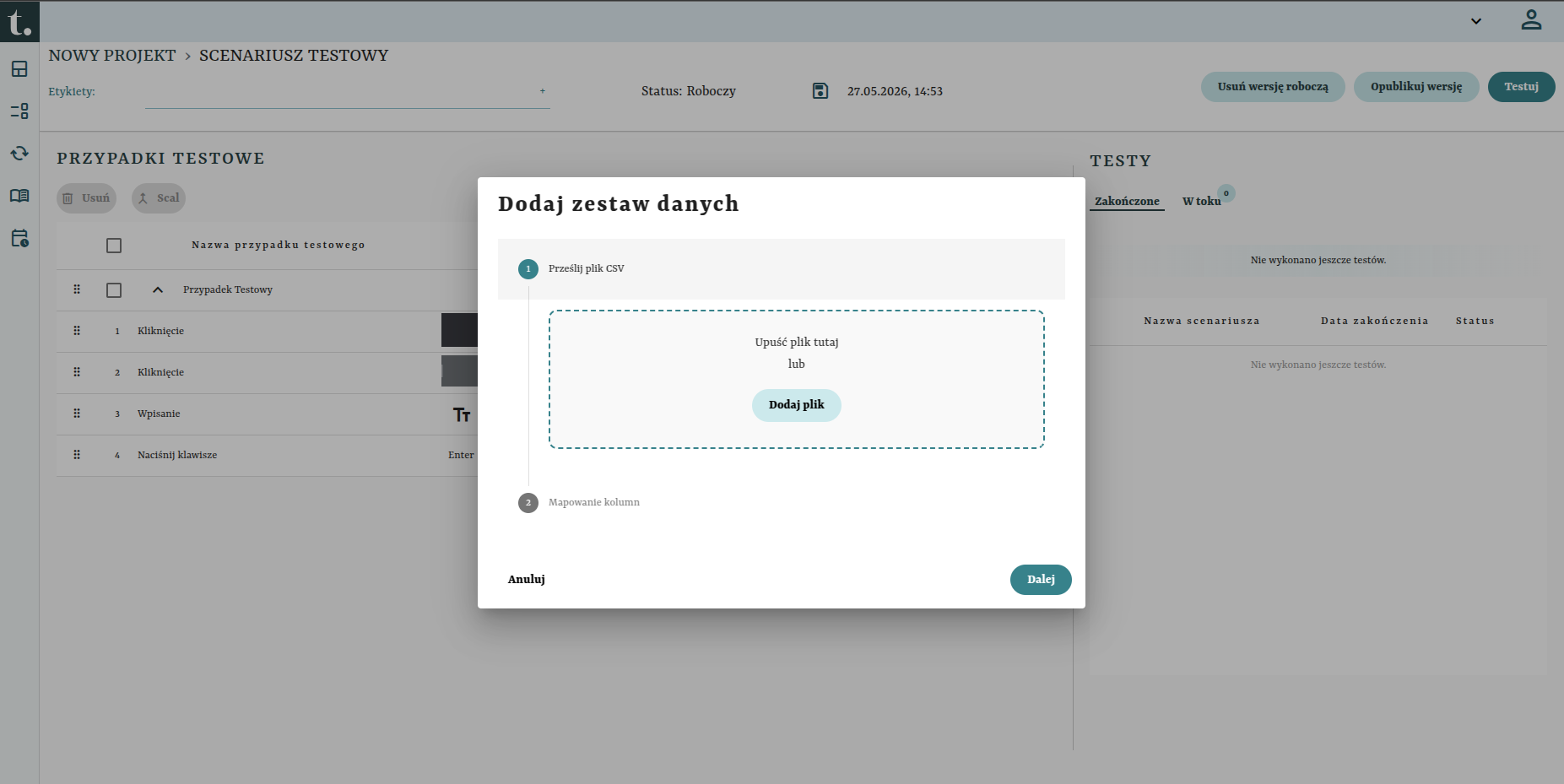Screen dimensions: 1564x784
Task: Switch to the Zakończone tab
Action: (1127, 201)
